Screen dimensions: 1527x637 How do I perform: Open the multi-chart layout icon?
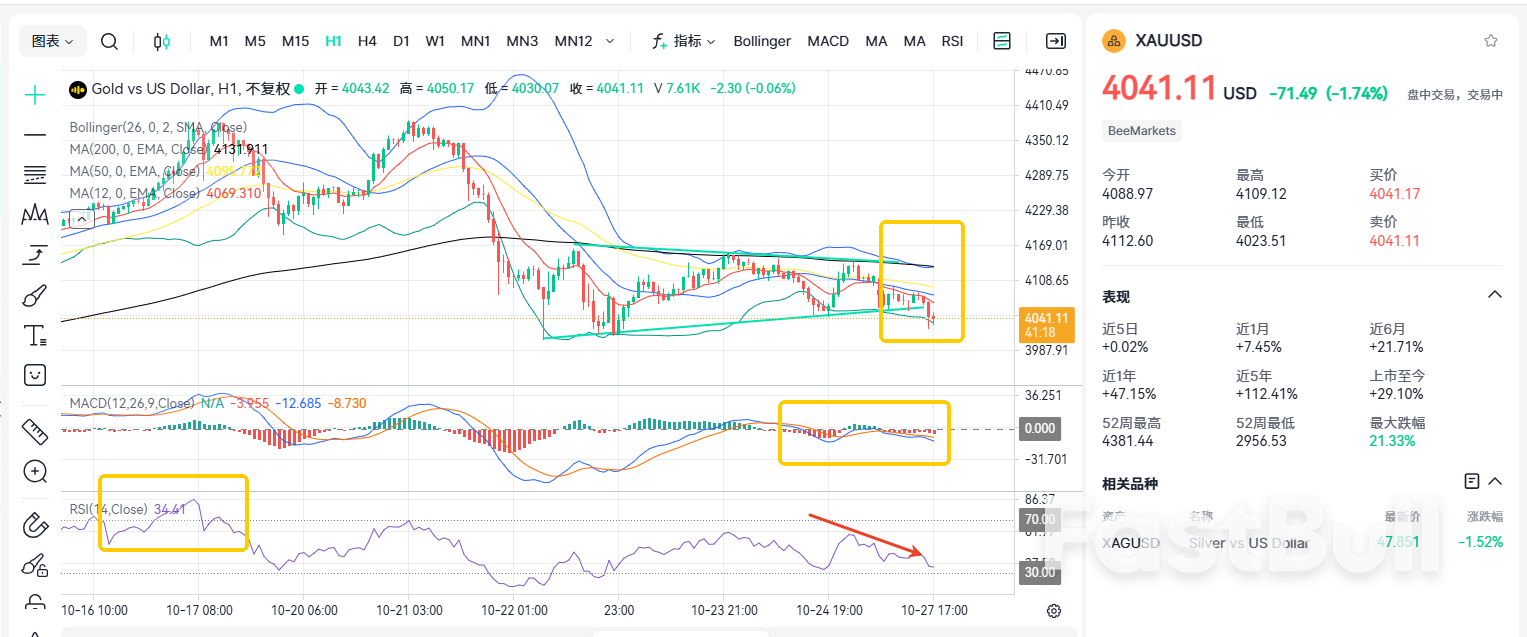[x=1001, y=41]
